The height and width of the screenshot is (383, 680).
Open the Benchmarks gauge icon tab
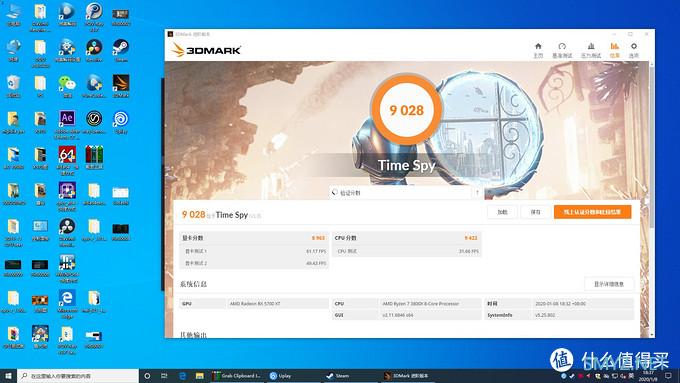pyautogui.click(x=562, y=50)
